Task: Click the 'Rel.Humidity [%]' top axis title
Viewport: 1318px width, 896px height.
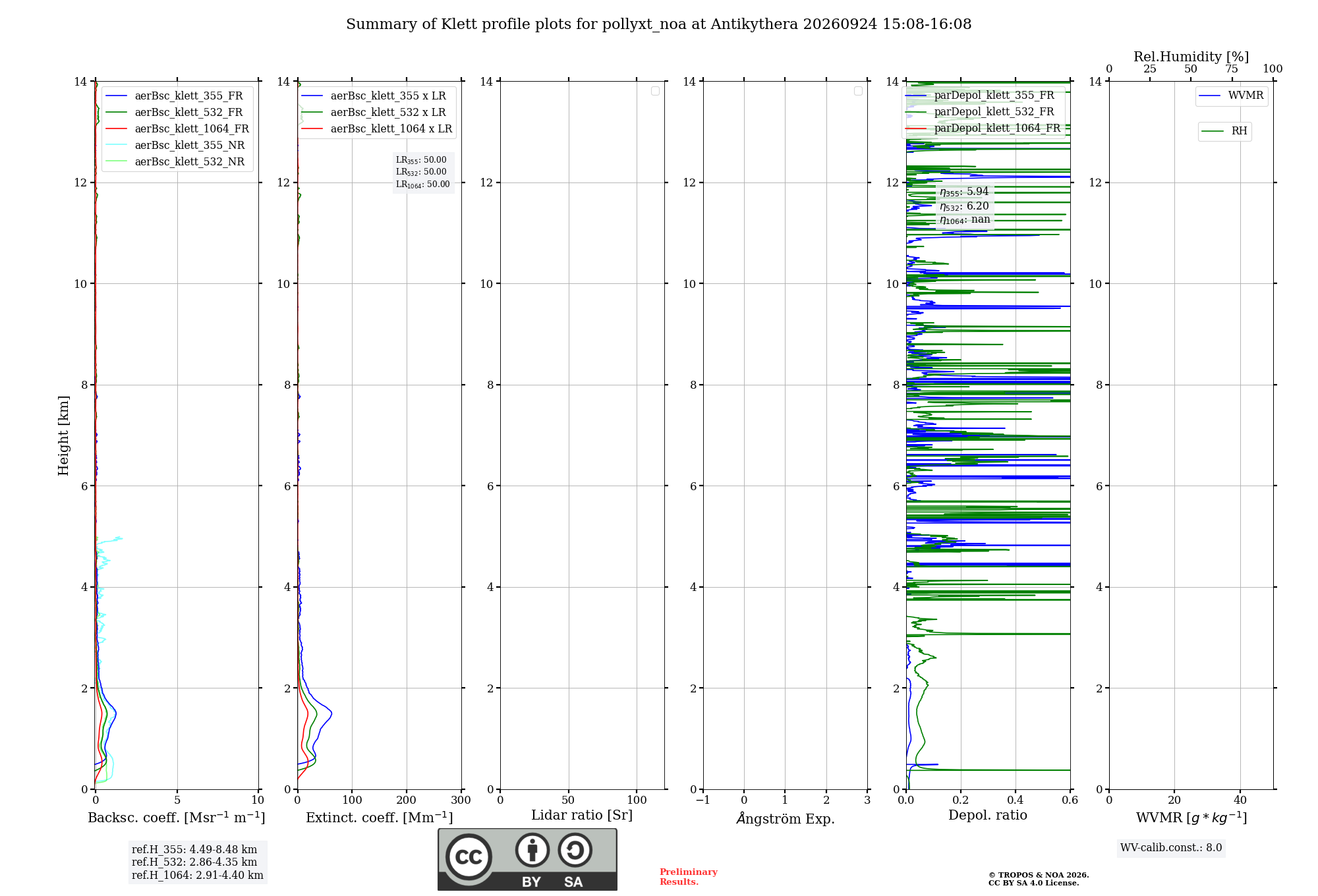Action: tap(1191, 57)
